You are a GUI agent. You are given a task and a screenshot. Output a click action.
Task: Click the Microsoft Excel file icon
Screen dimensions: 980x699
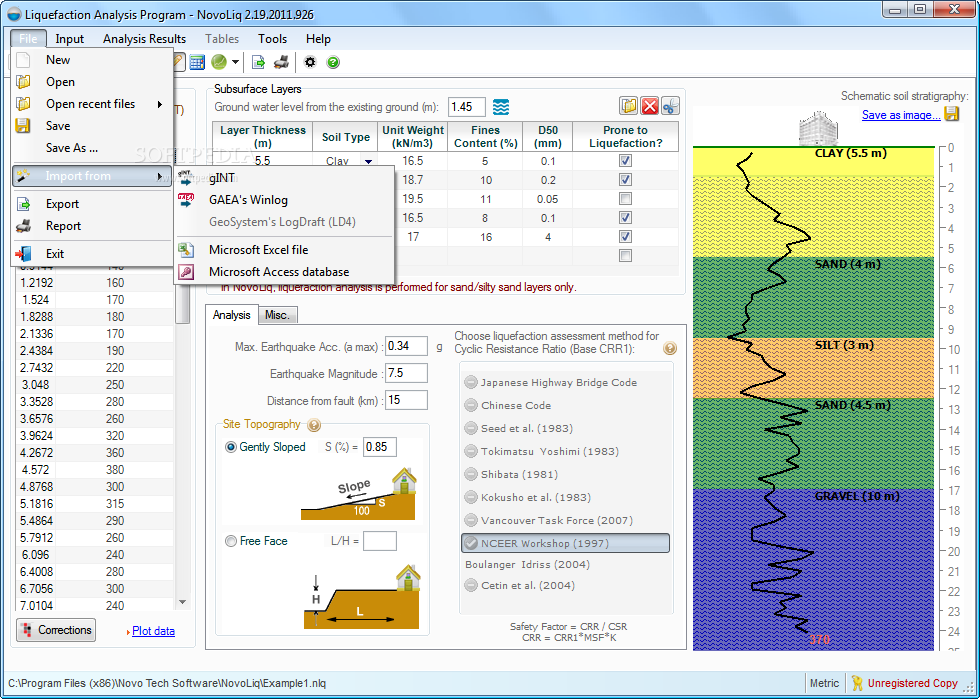[x=186, y=249]
